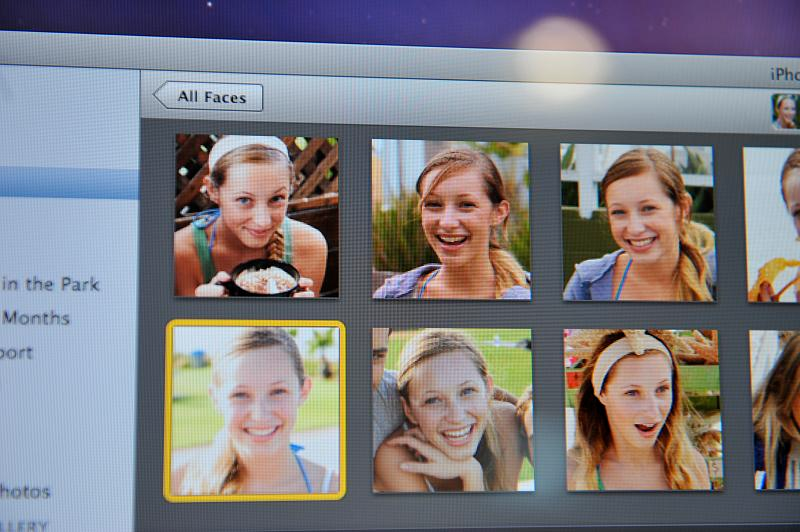Select the yellow-highlighted face photo

[255, 411]
